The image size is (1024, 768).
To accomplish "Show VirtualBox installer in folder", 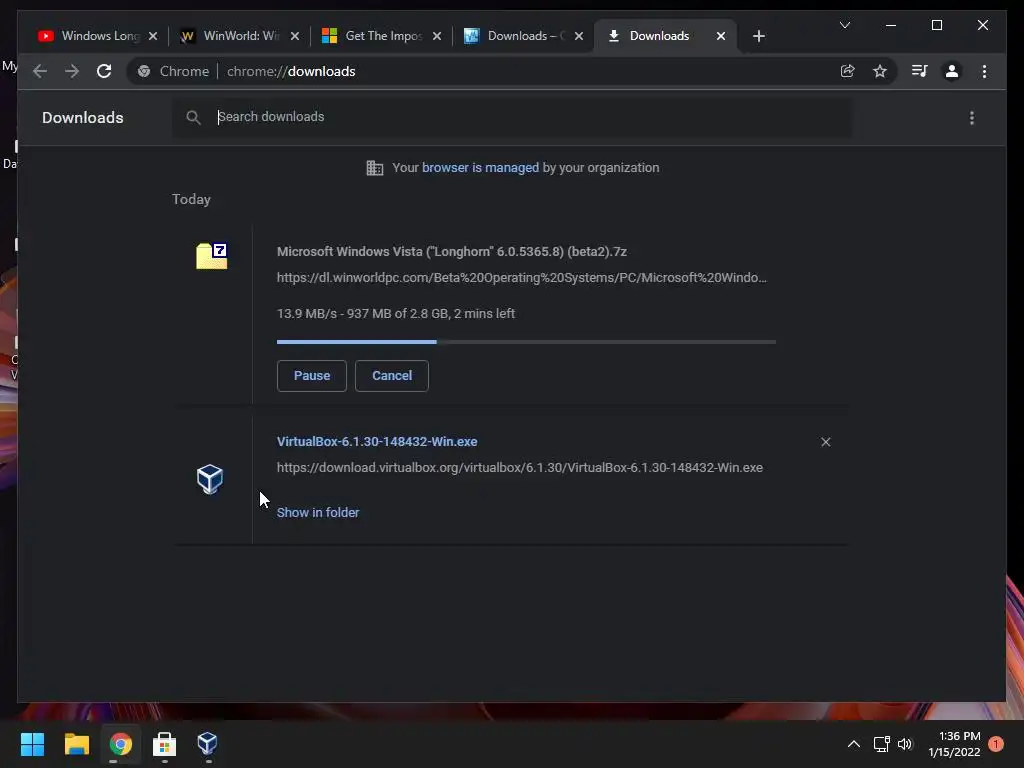I will click(x=317, y=513).
